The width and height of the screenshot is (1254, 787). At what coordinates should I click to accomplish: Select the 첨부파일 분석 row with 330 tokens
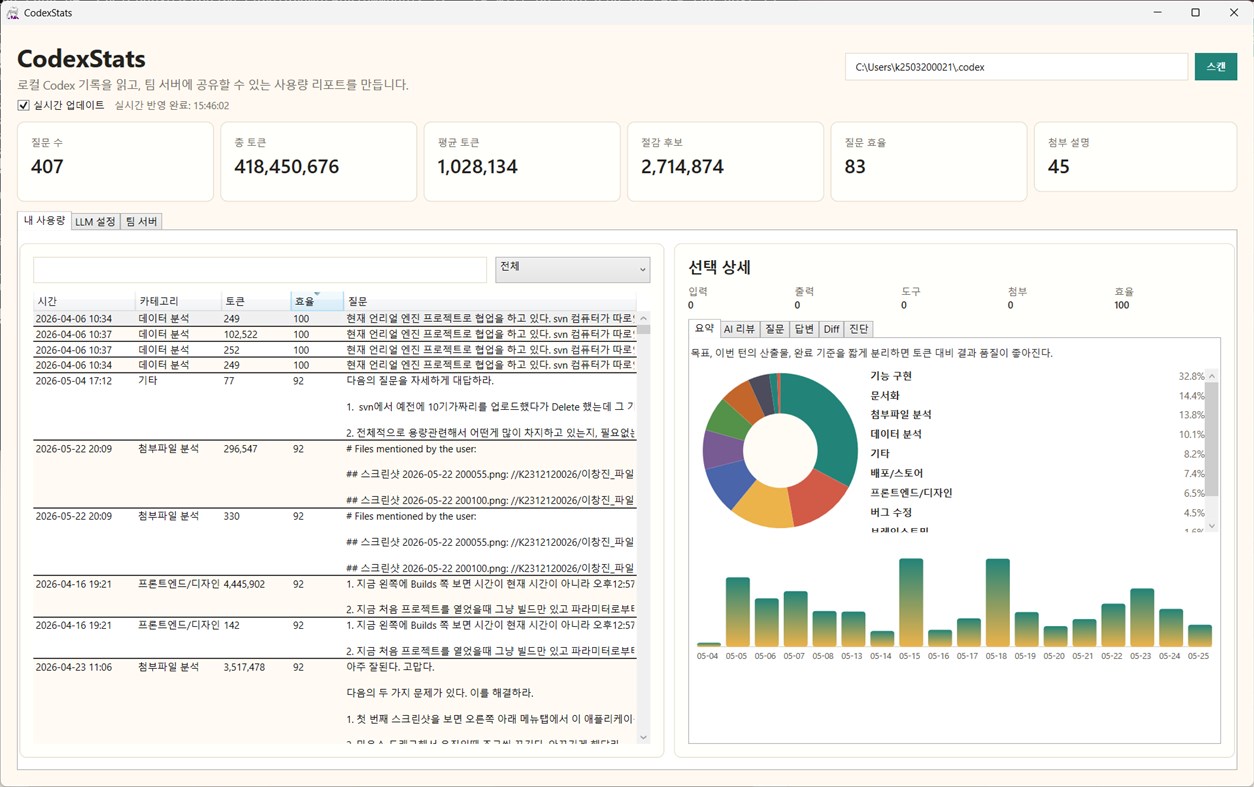point(335,541)
